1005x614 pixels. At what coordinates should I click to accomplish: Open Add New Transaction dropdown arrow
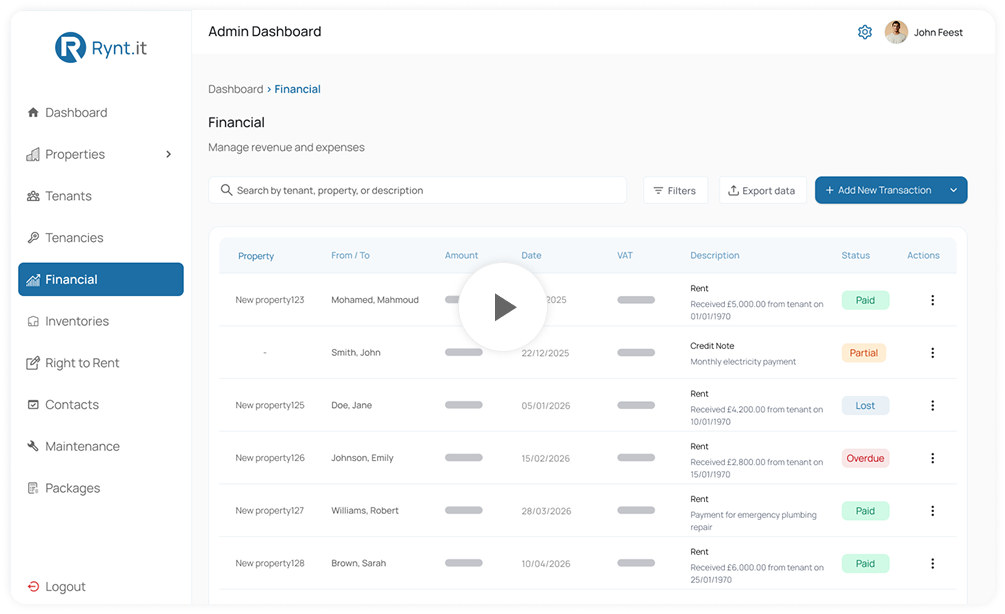tap(953, 190)
